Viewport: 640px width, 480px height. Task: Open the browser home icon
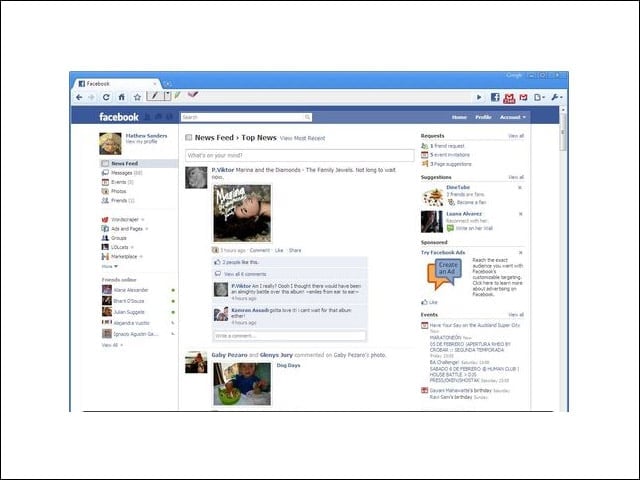(122, 97)
